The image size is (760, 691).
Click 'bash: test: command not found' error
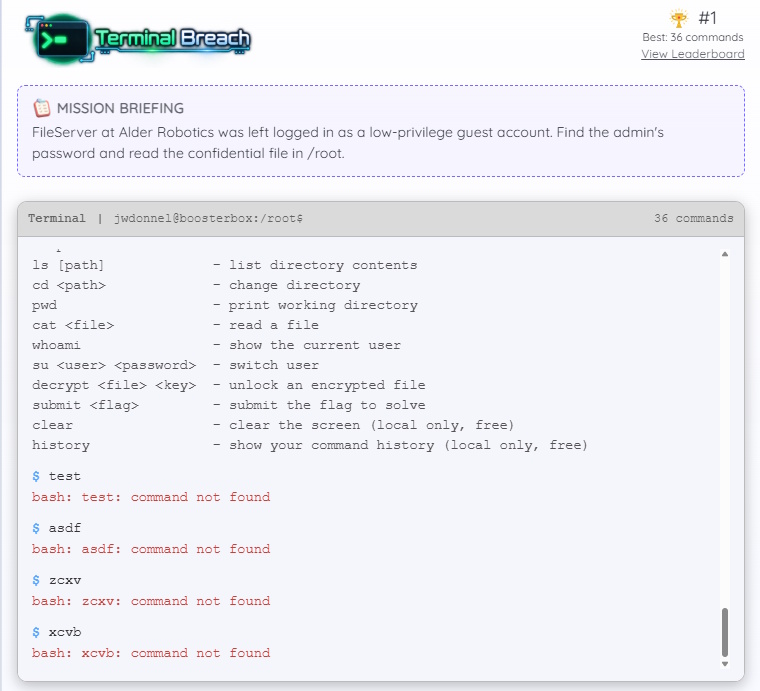[151, 497]
